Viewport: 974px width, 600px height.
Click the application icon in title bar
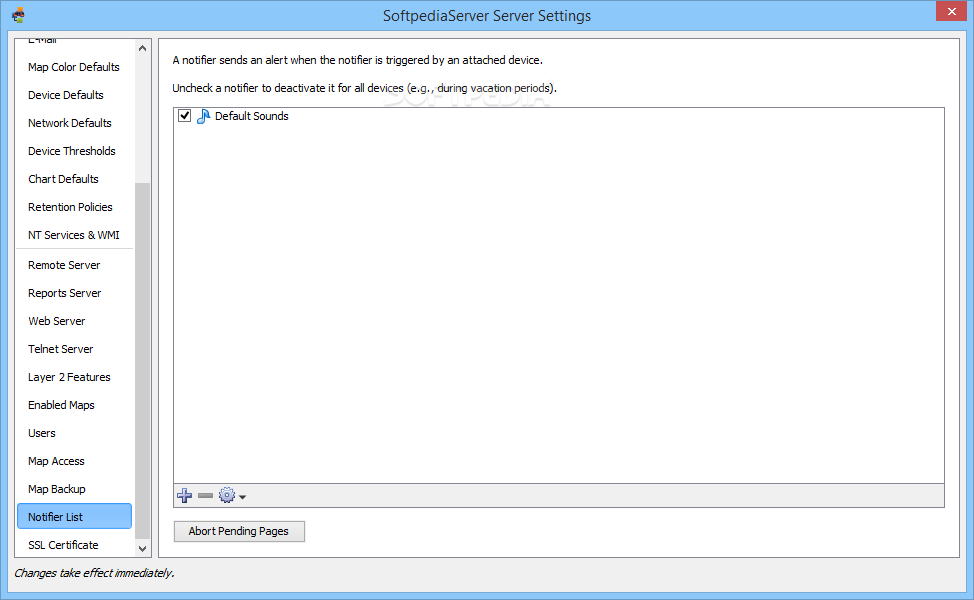18,15
